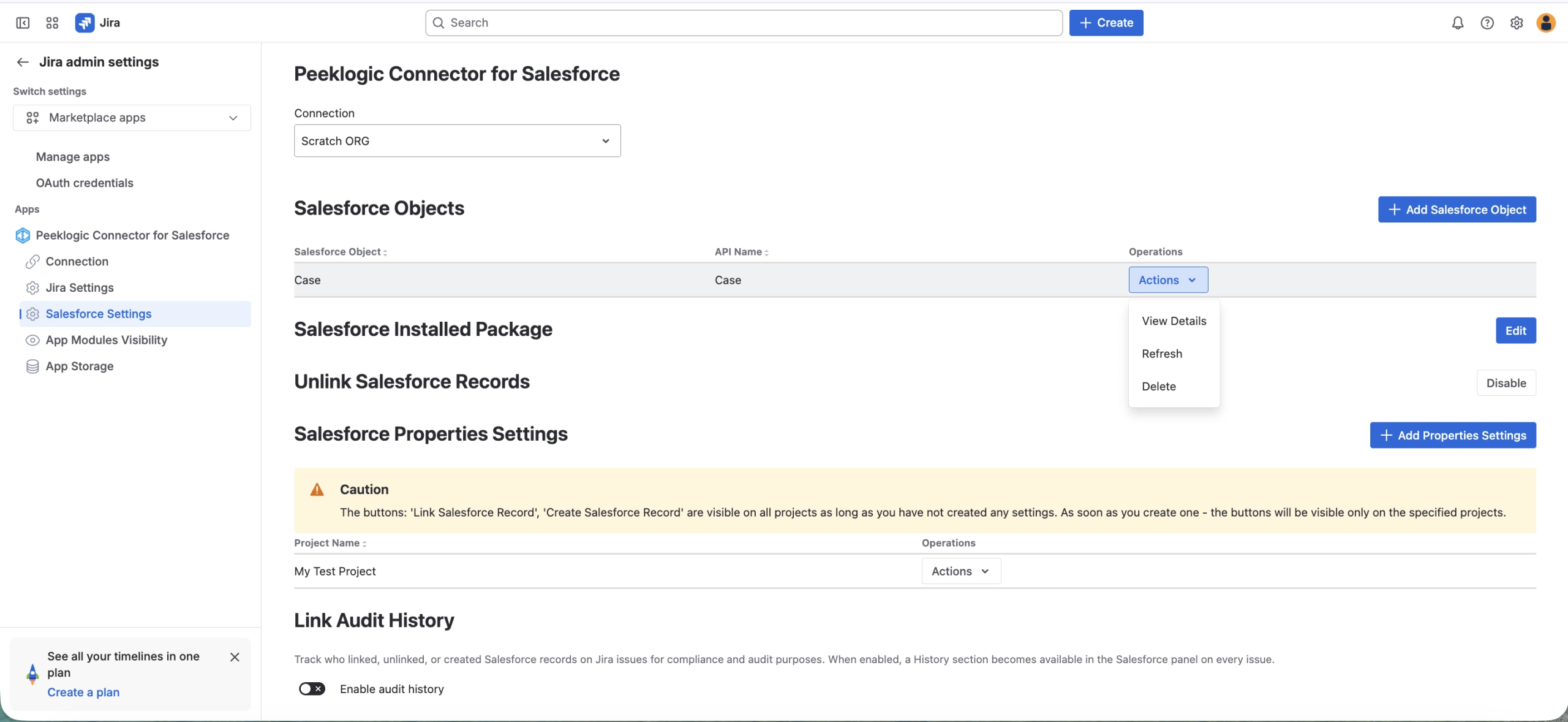This screenshot has height=722, width=1568.
Task: Click Add Salesforce Object button
Action: tap(1457, 210)
